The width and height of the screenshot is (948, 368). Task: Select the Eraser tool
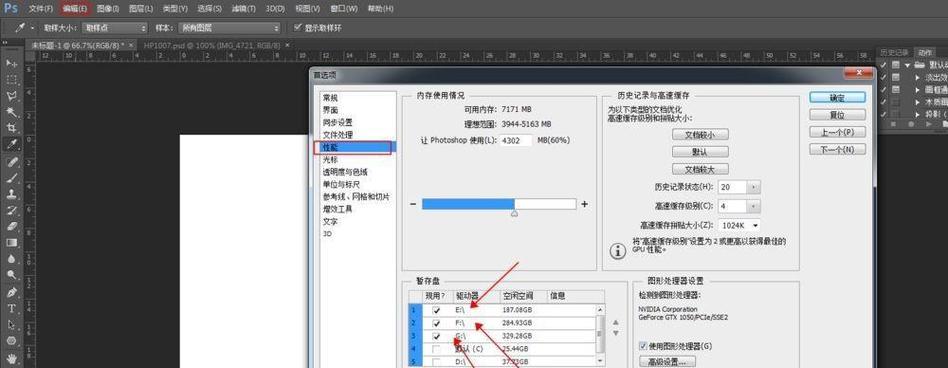(x=11, y=227)
